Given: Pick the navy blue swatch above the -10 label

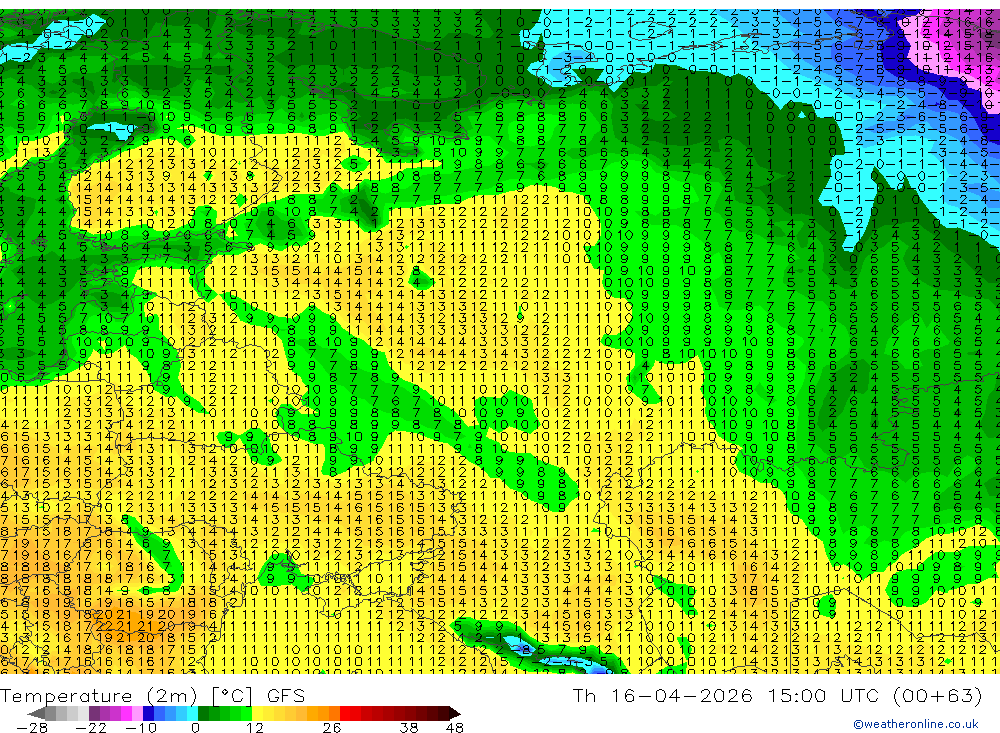Looking at the screenshot, I should [149, 714].
